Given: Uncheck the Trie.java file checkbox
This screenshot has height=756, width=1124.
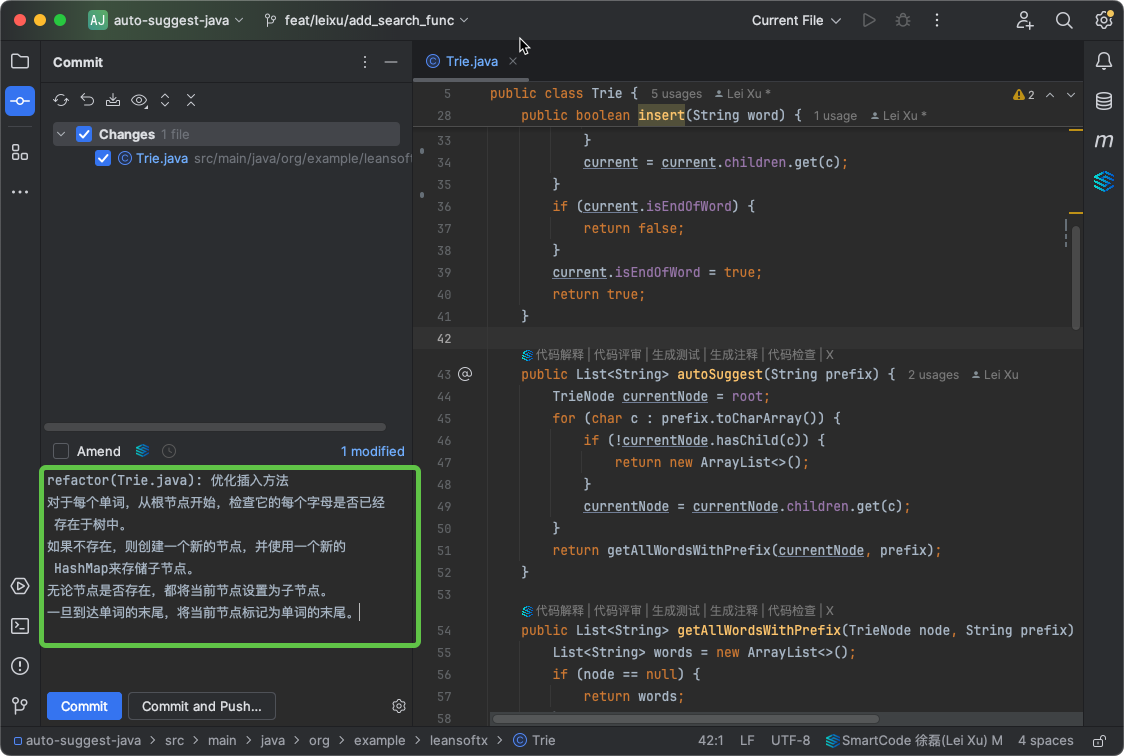Looking at the screenshot, I should click(103, 158).
